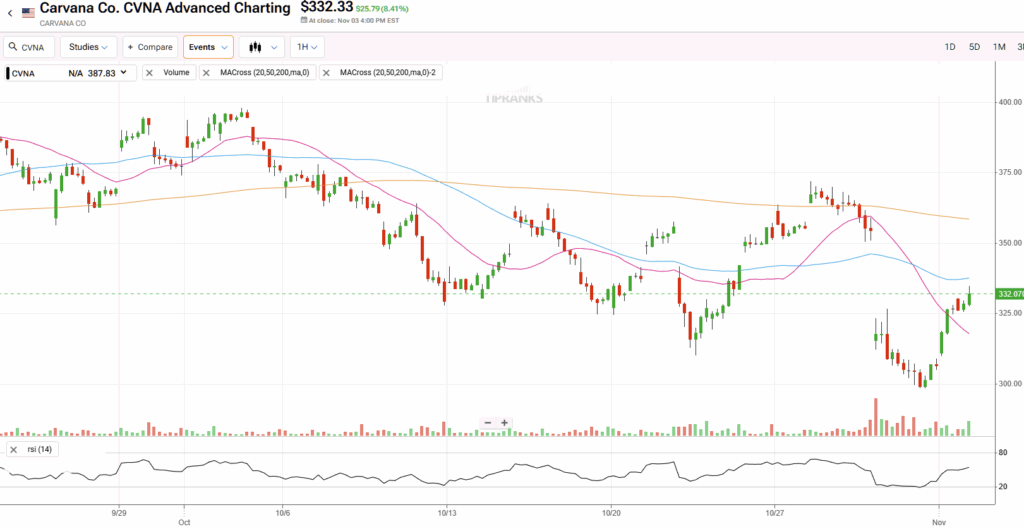Click the search magnifier icon in symbol box

[x=13, y=47]
